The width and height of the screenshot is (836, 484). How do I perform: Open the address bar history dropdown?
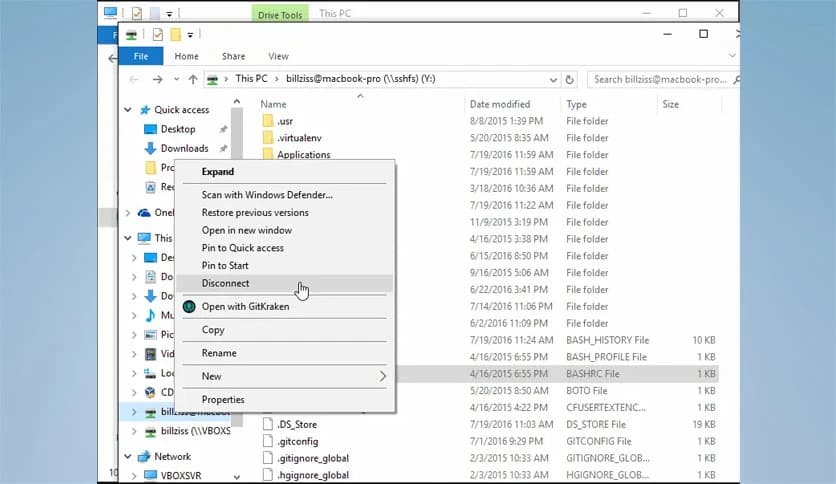pyautogui.click(x=553, y=79)
